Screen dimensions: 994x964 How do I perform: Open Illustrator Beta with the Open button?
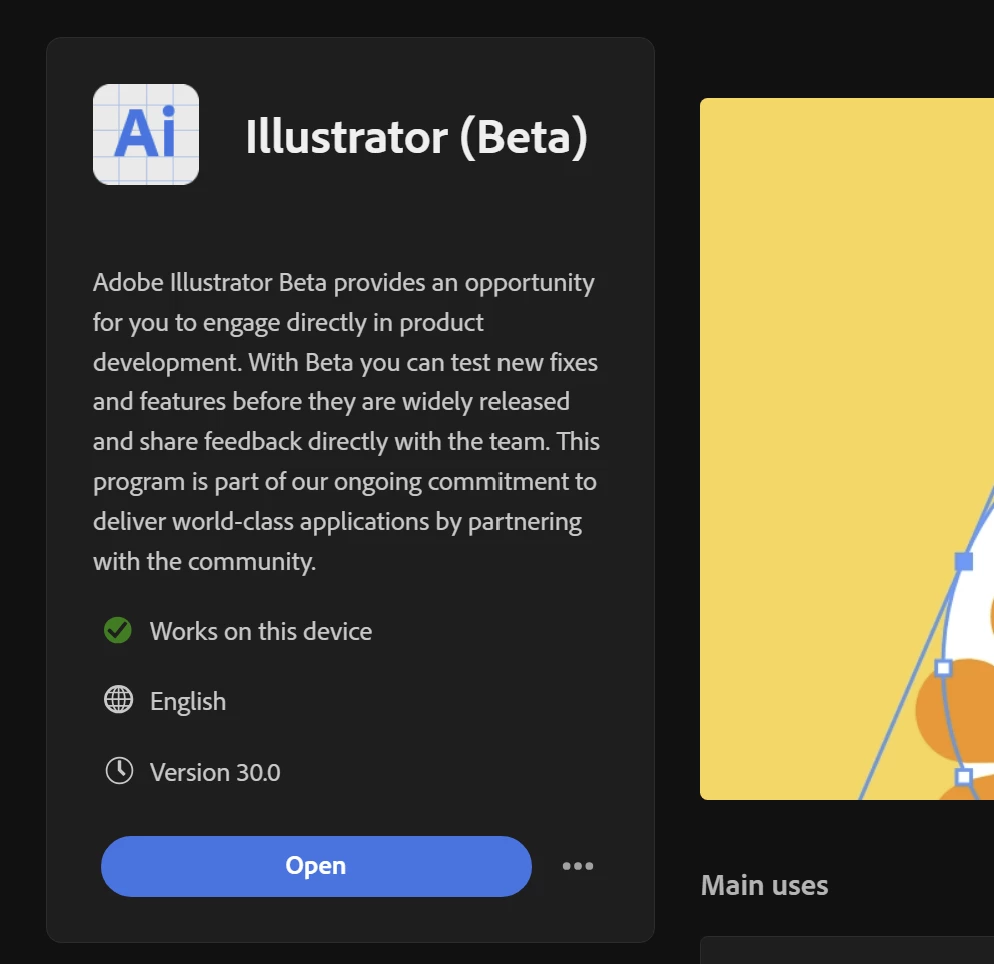[316, 866]
